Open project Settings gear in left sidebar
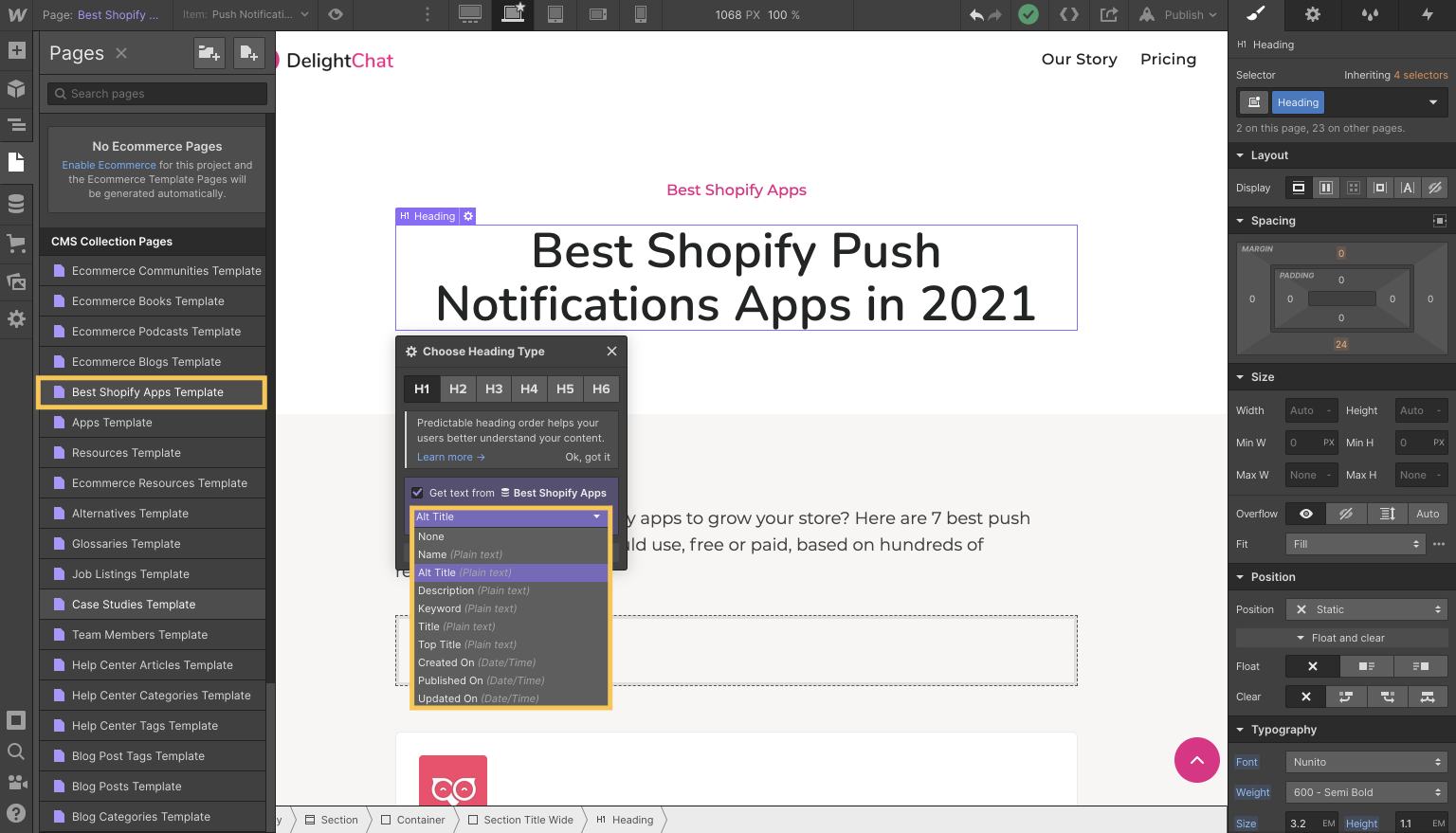 click(16, 319)
